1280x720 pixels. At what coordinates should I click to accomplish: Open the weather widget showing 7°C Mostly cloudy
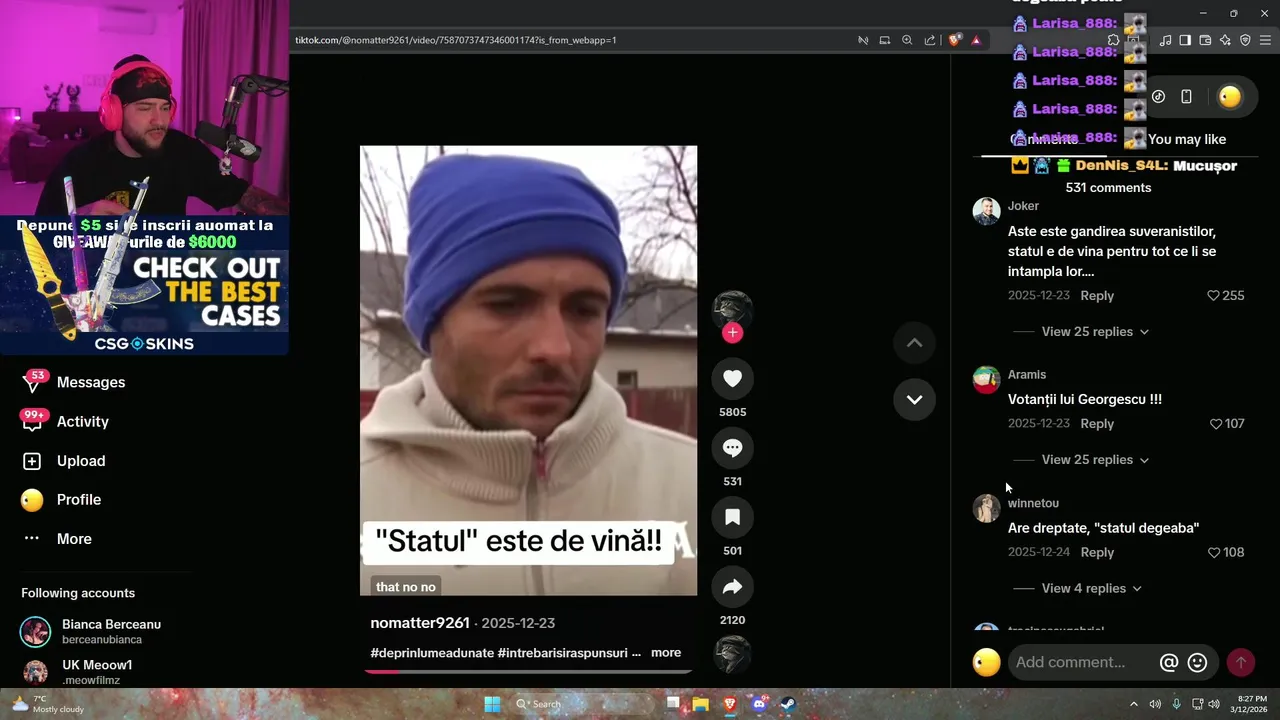(x=48, y=704)
